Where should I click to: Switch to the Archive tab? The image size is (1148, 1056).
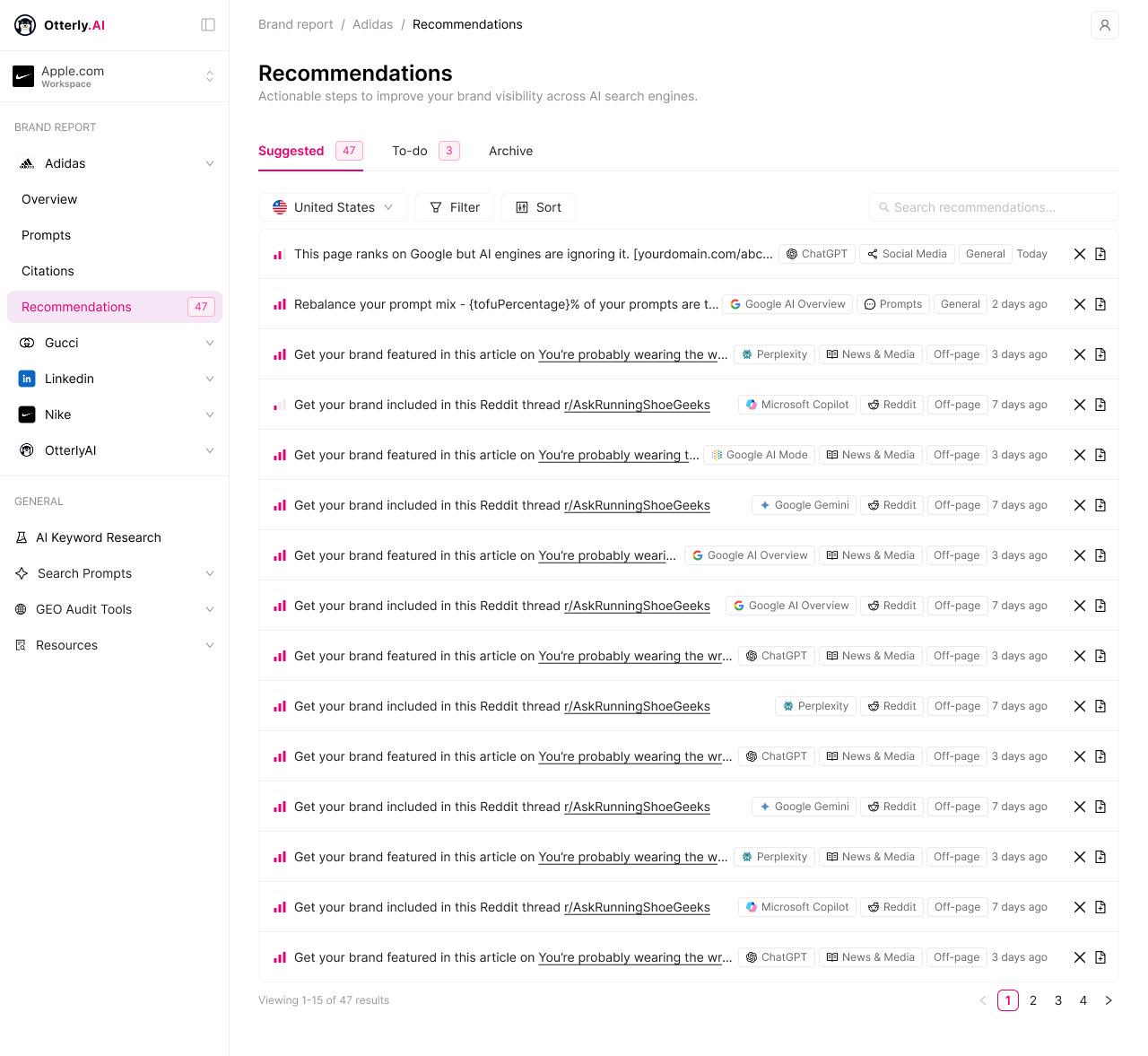[x=510, y=151]
